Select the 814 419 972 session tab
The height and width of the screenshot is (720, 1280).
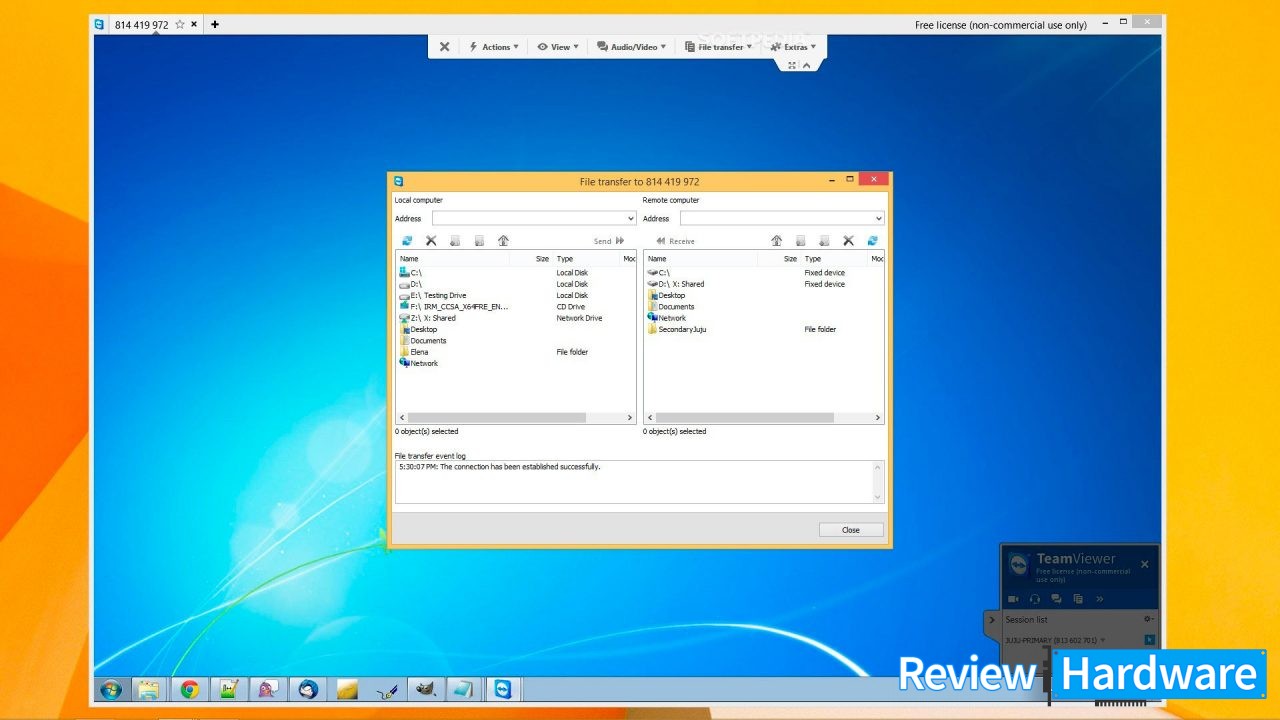click(x=141, y=24)
